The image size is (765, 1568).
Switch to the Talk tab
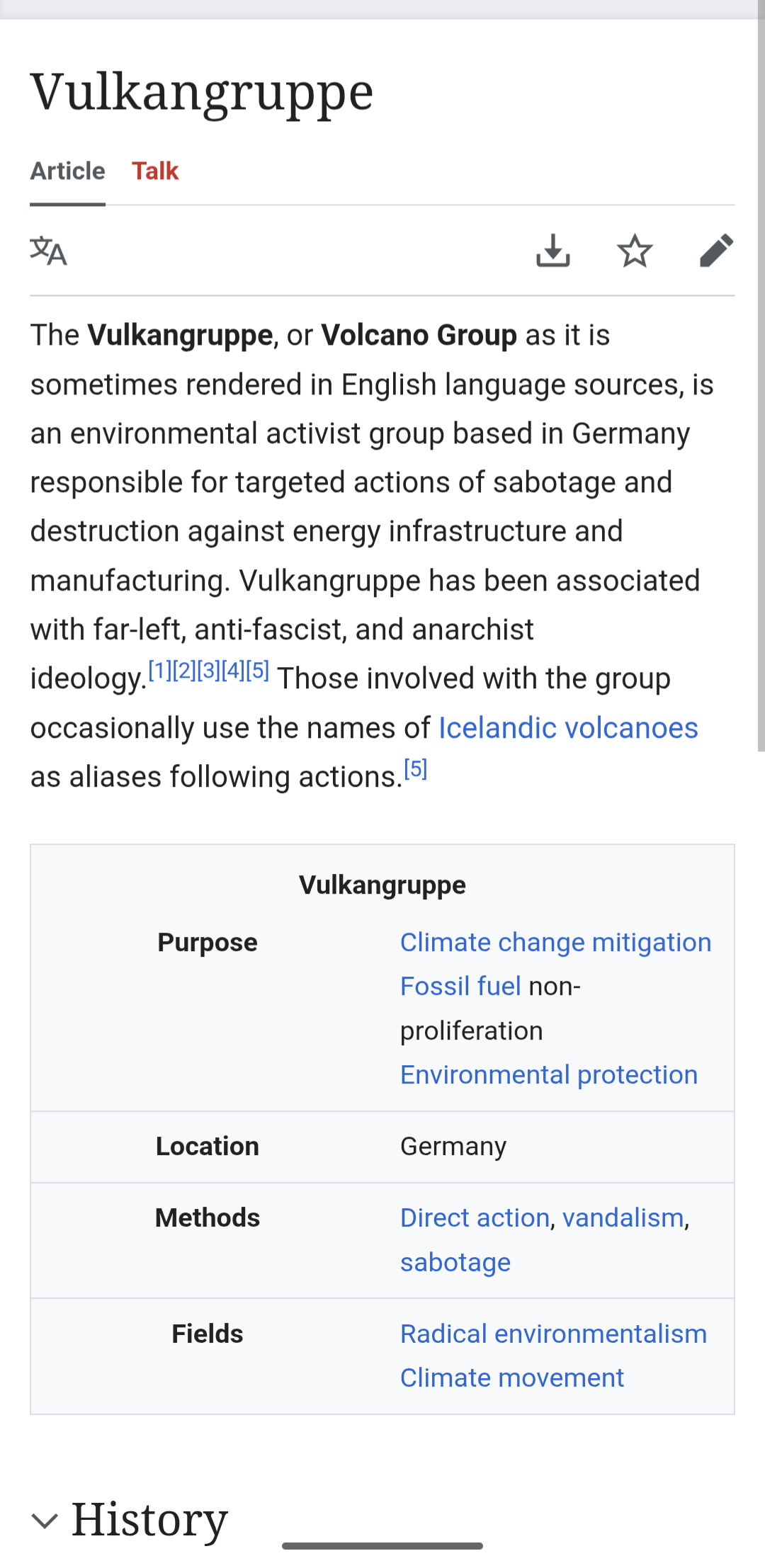155,171
